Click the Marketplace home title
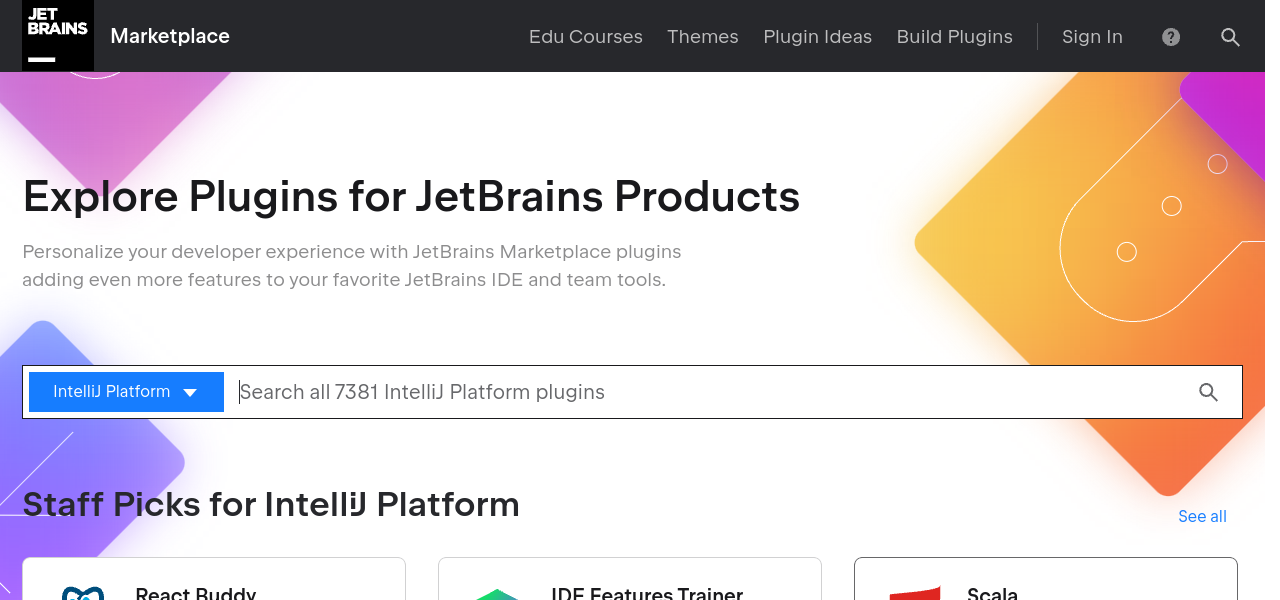This screenshot has height=600, width=1280. point(170,36)
